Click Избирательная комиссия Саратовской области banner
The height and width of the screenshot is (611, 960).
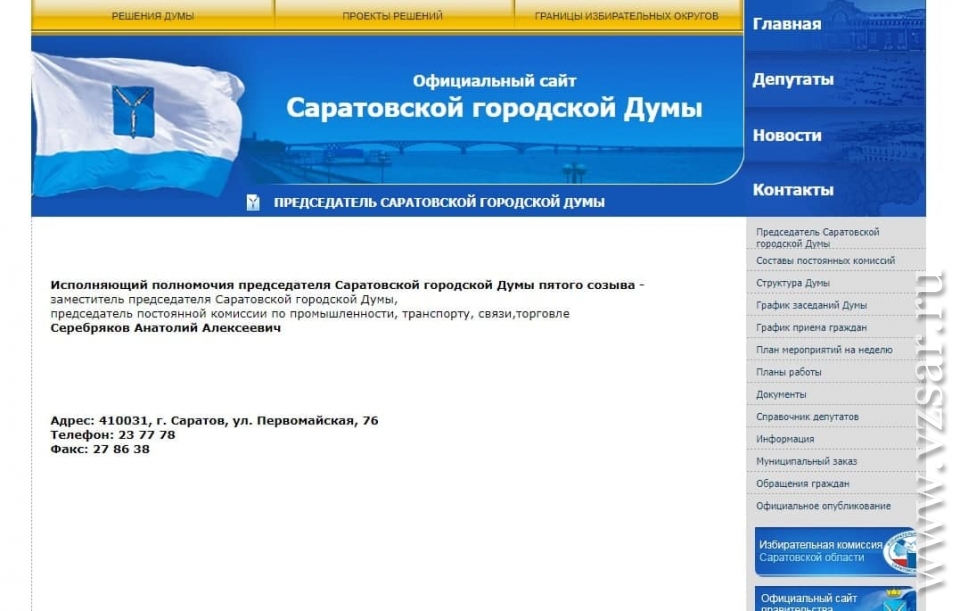[835, 551]
